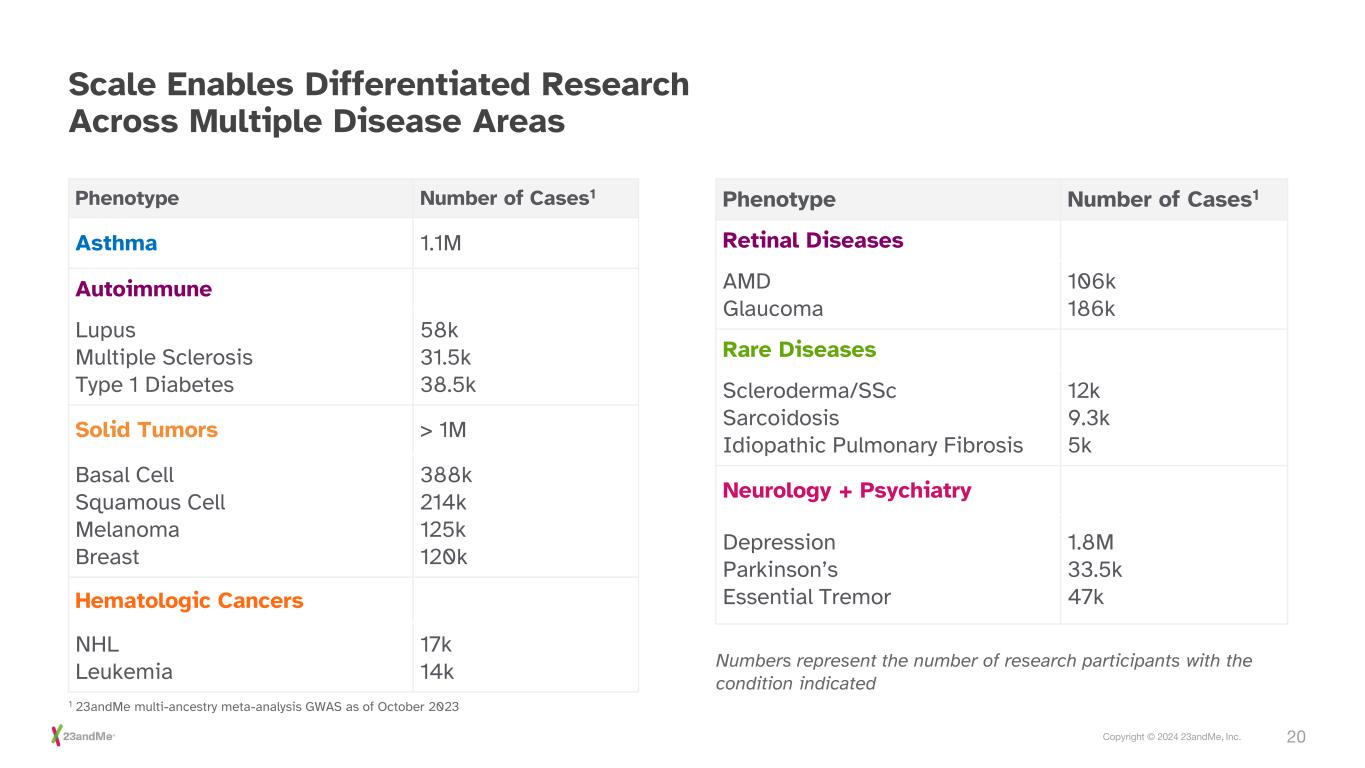
Task: Select the Lupus row label
Action: pyautogui.click(x=105, y=330)
